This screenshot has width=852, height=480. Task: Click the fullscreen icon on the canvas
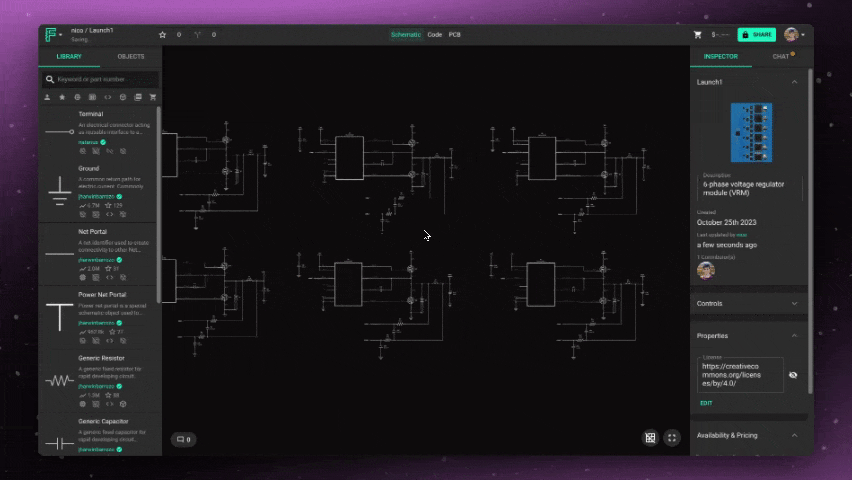click(x=672, y=438)
